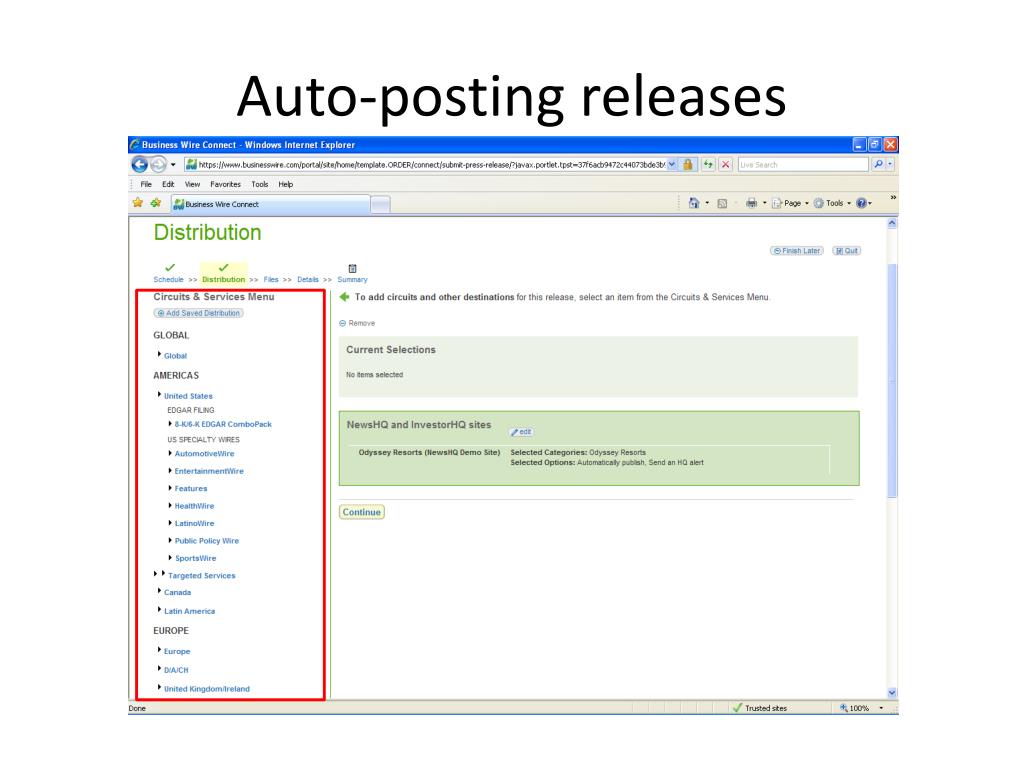Click Add Saved Distribution button
1024x768 pixels.
point(199,313)
